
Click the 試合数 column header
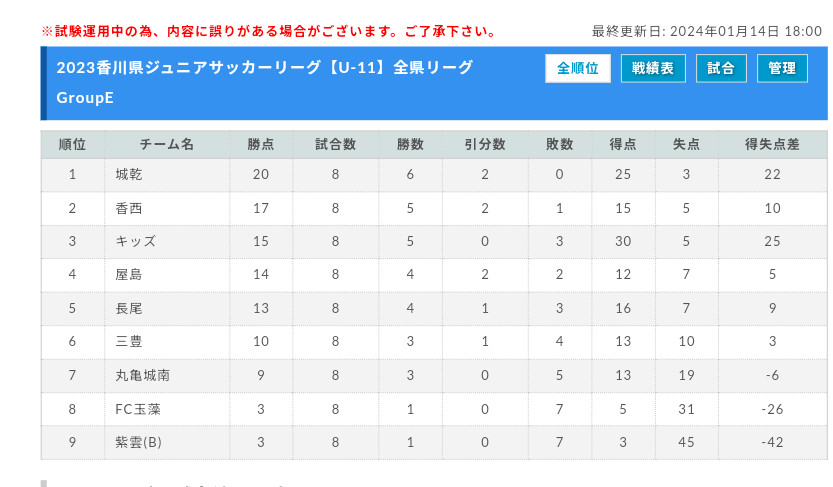[x=335, y=144]
